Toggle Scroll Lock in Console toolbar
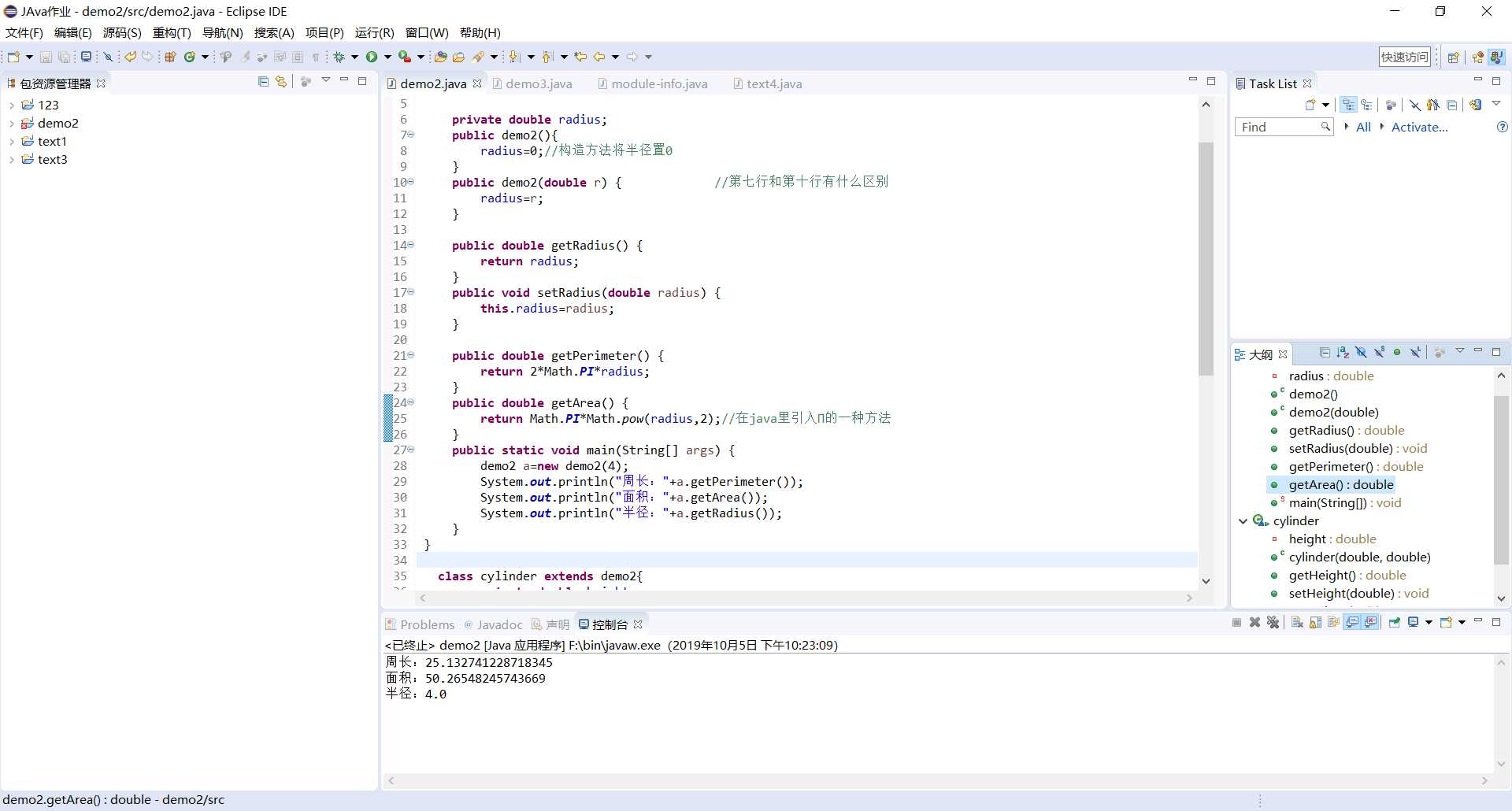This screenshot has width=1512, height=811. (1315, 623)
